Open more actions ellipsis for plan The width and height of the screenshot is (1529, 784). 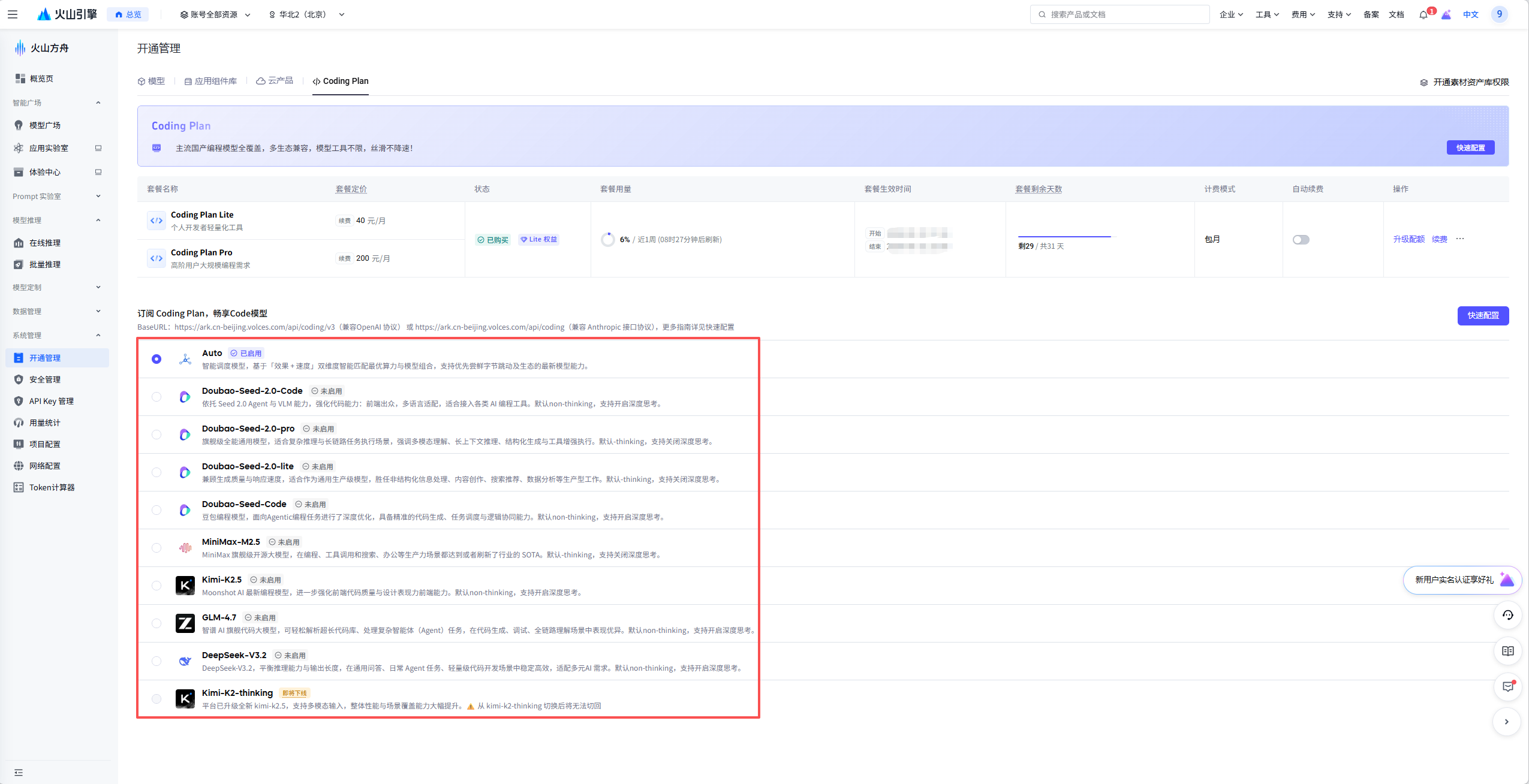[1460, 239]
